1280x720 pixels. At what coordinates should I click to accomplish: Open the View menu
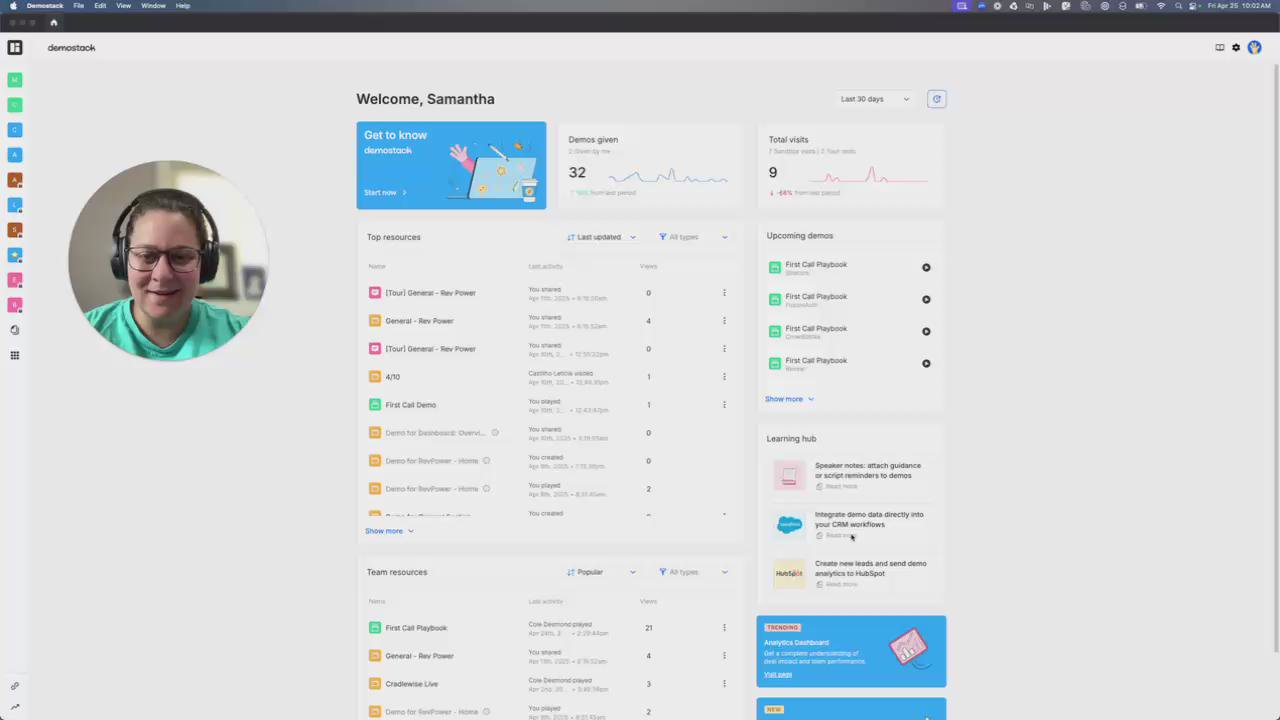[x=123, y=6]
